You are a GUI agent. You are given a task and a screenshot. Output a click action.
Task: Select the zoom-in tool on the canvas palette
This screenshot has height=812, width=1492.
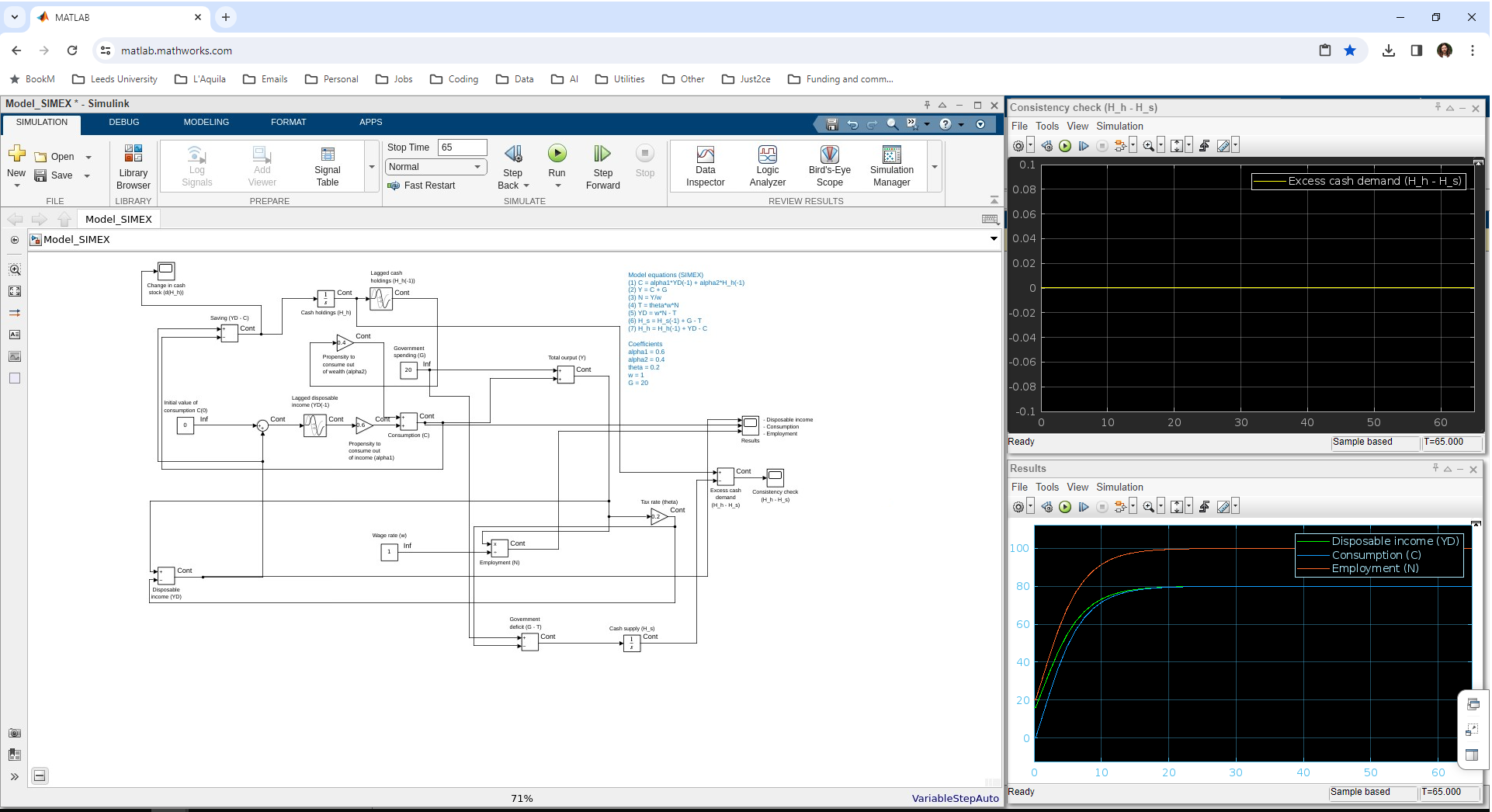[15, 270]
